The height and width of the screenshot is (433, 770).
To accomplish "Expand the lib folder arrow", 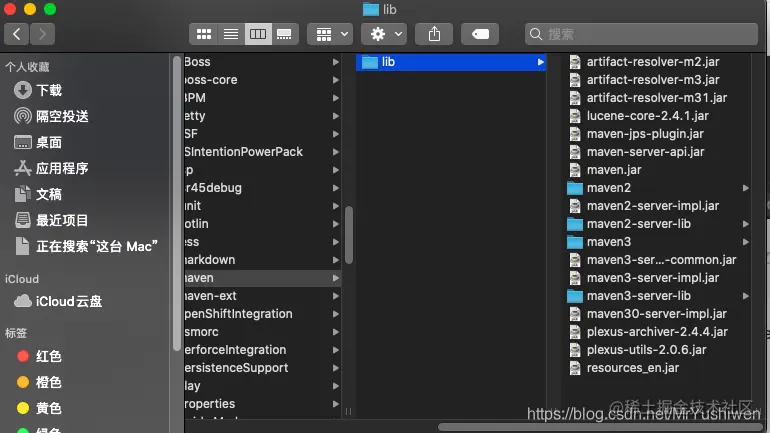I will (540, 62).
